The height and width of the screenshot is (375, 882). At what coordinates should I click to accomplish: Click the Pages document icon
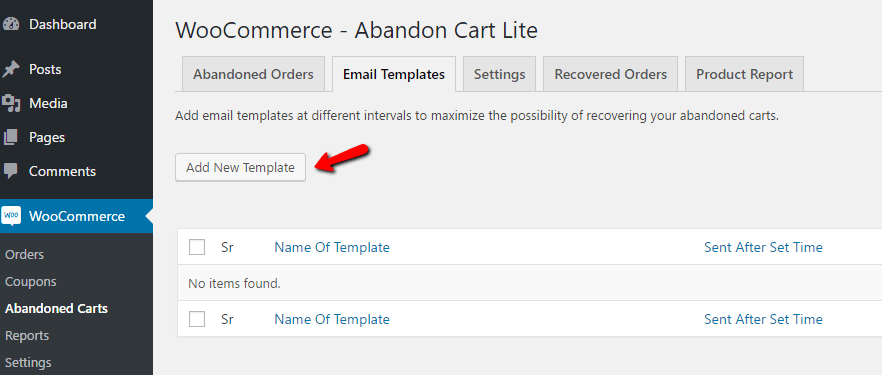[11, 137]
